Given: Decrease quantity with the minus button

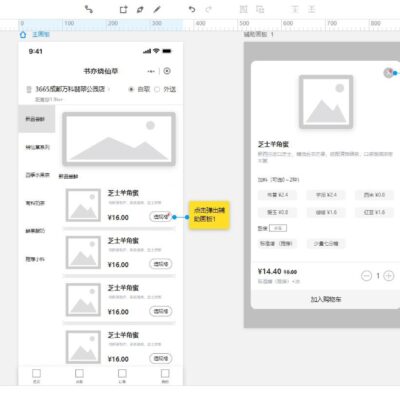Looking at the screenshot, I should click(x=366, y=276).
